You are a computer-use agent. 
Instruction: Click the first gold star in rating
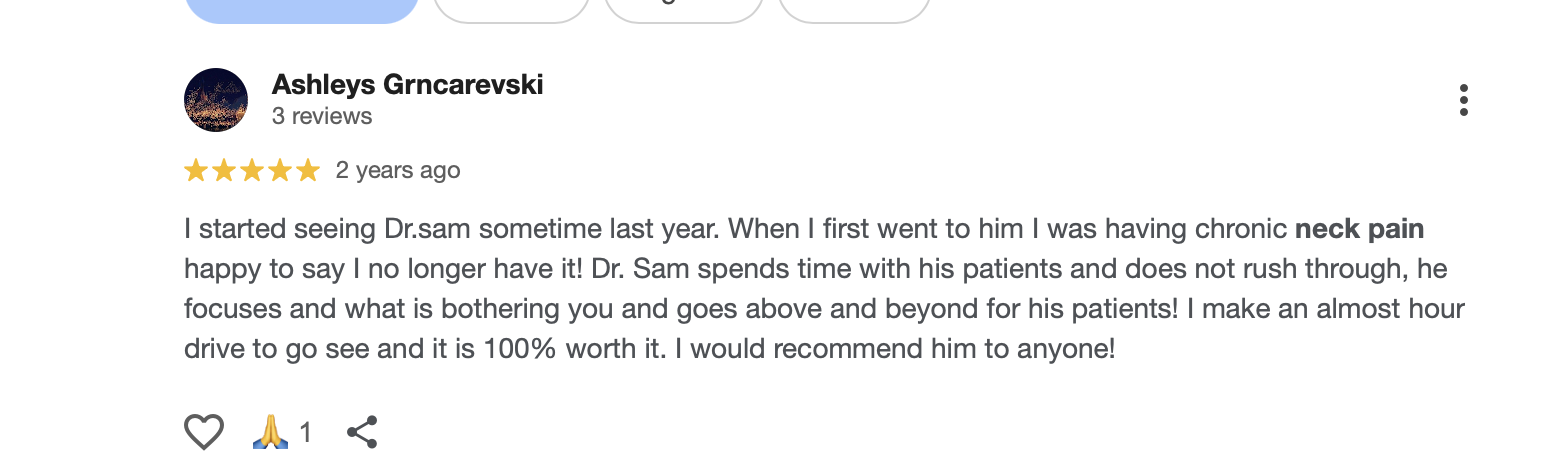(x=196, y=171)
